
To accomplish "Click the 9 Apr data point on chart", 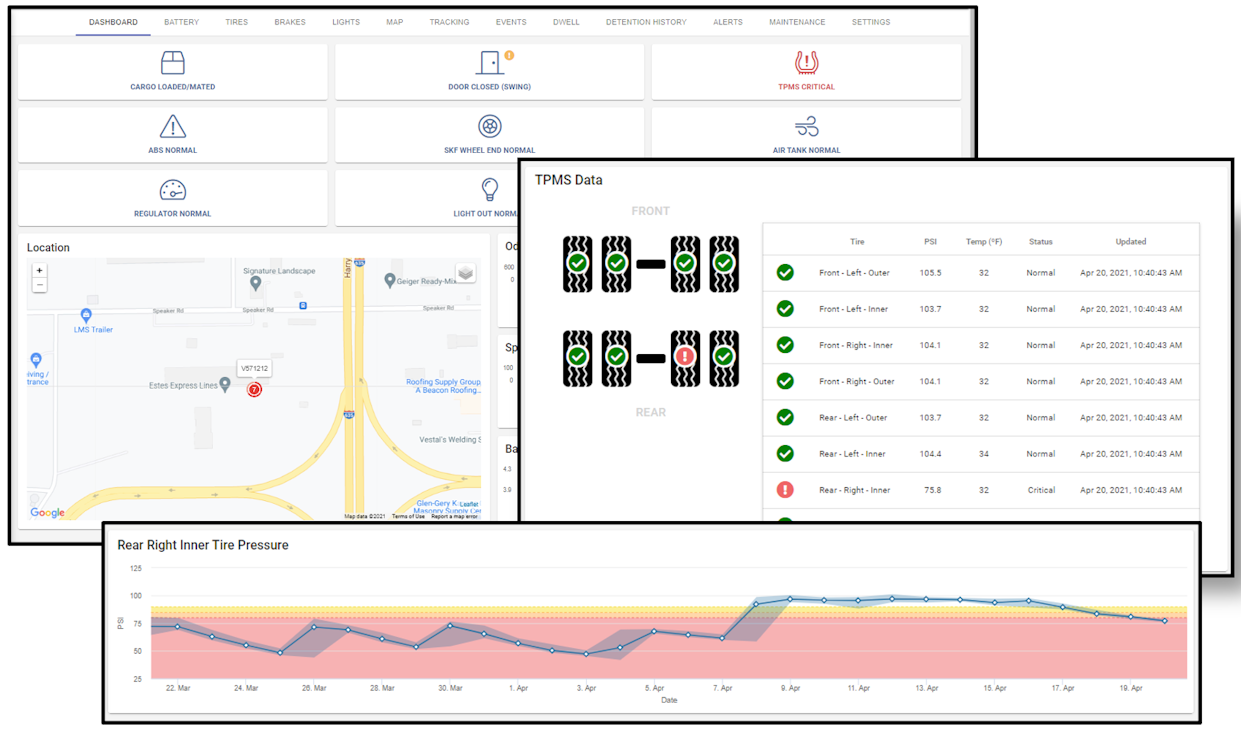I will pos(790,599).
